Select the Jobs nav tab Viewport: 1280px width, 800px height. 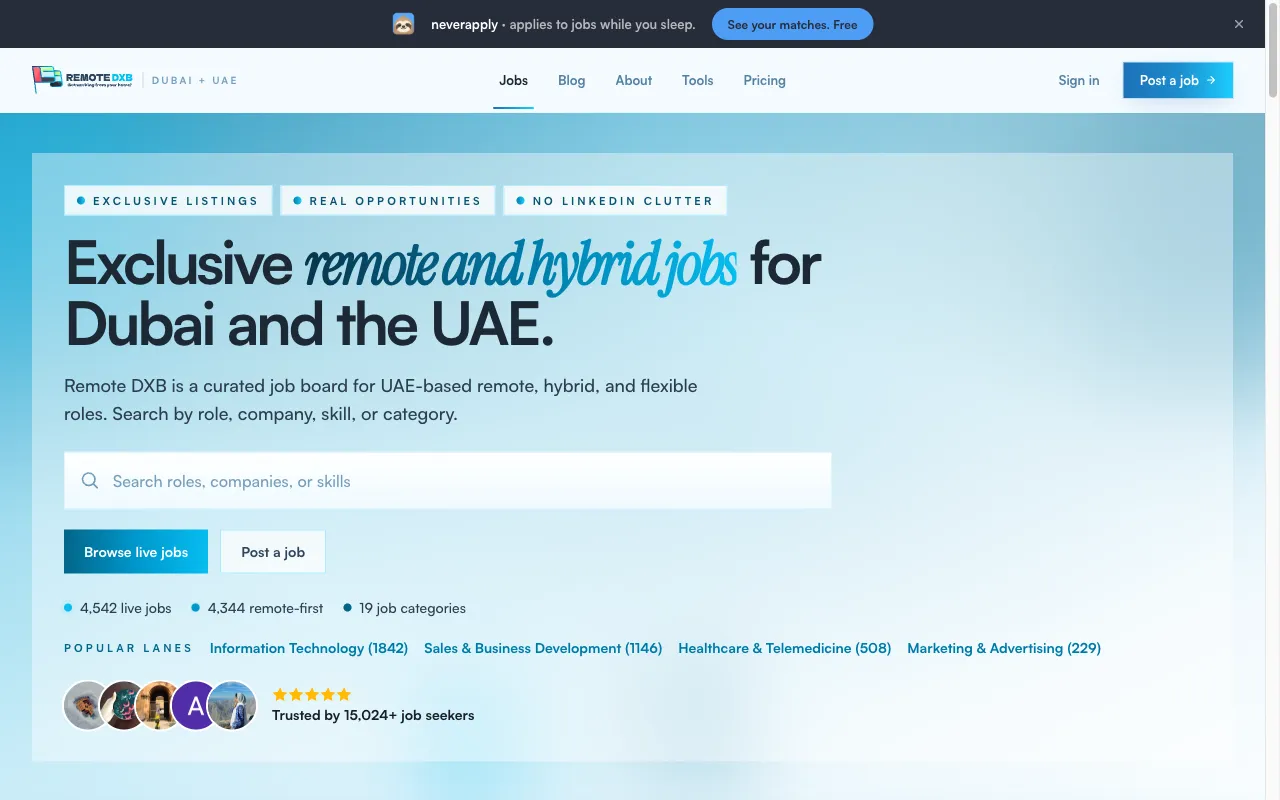(x=513, y=80)
